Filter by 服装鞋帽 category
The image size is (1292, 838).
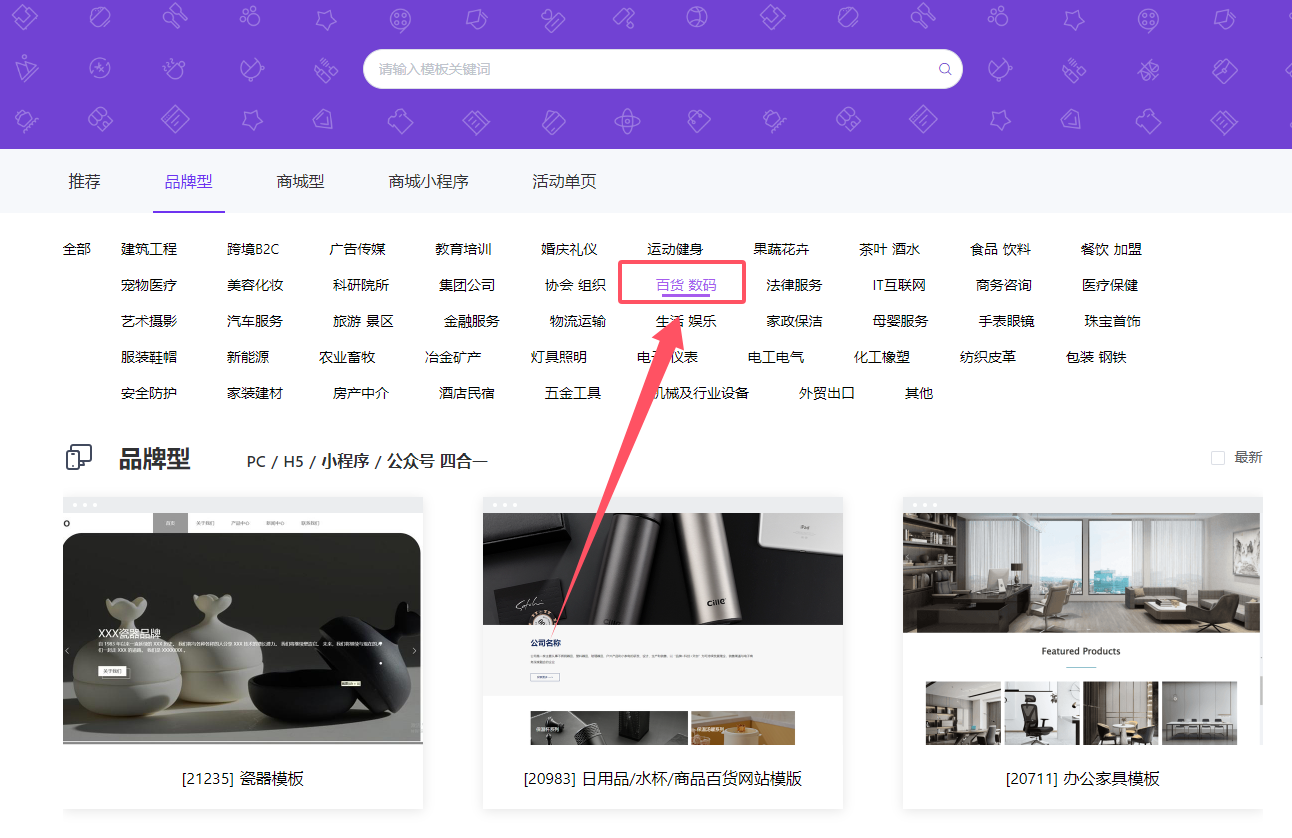(149, 357)
